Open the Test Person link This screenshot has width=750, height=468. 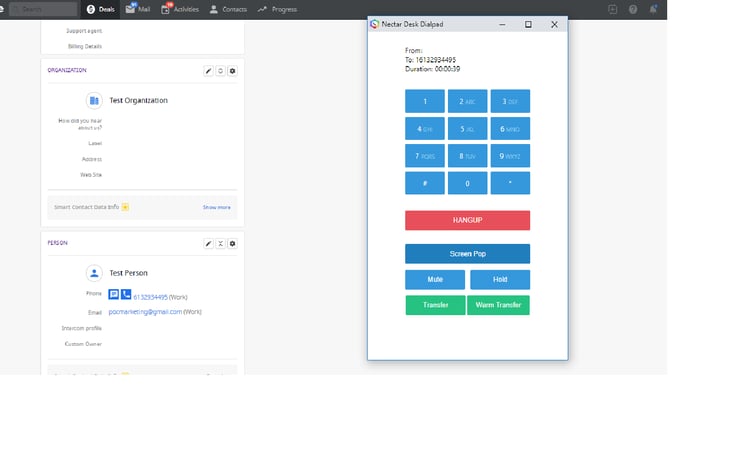click(128, 273)
